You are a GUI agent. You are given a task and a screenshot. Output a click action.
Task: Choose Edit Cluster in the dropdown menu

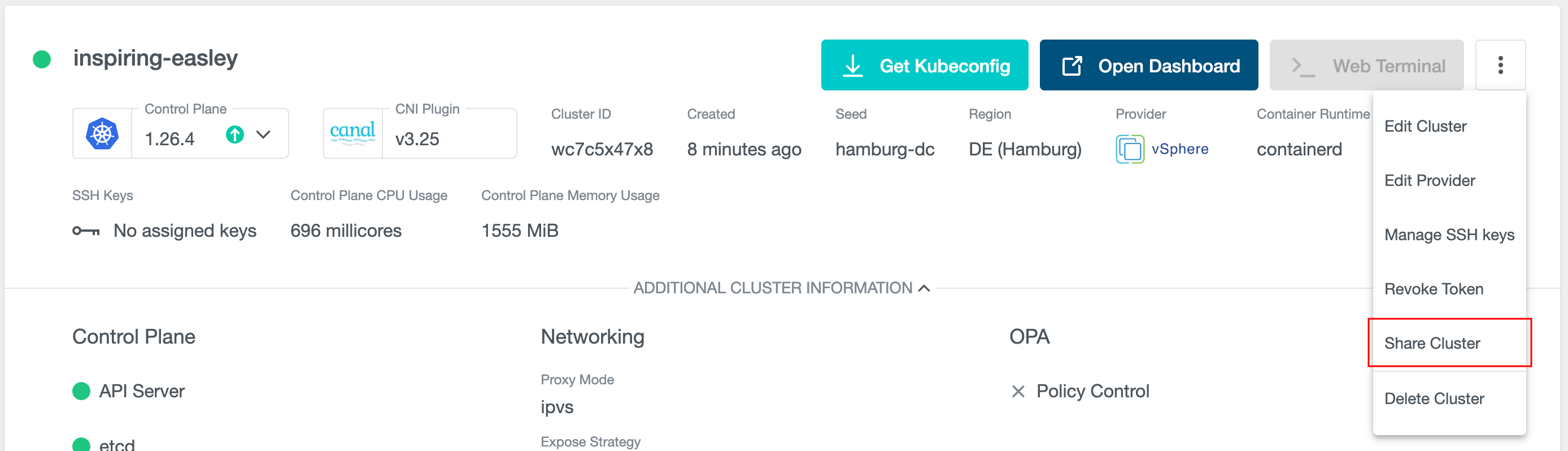pos(1426,126)
